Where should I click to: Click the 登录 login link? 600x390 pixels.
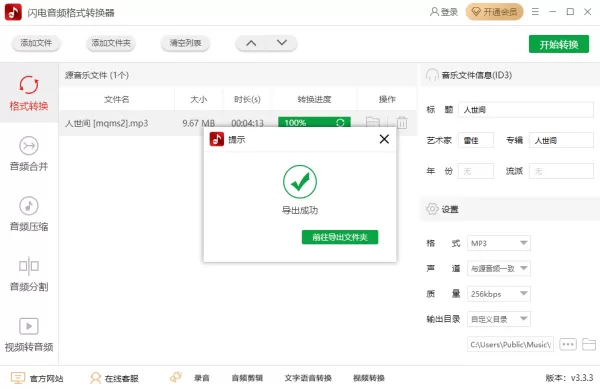point(444,12)
